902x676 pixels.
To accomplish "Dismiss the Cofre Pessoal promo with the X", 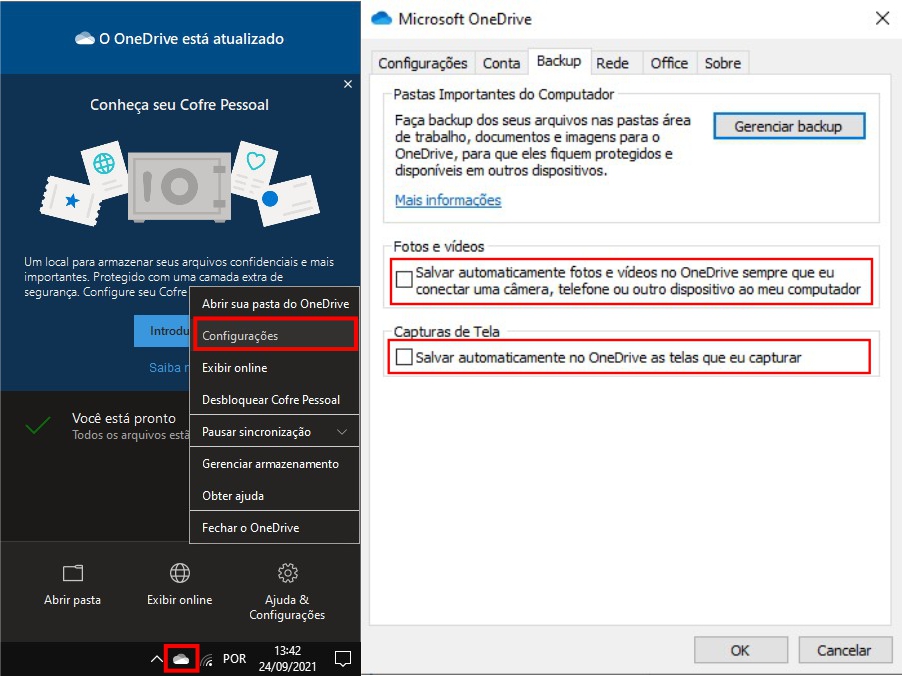I will [x=347, y=84].
